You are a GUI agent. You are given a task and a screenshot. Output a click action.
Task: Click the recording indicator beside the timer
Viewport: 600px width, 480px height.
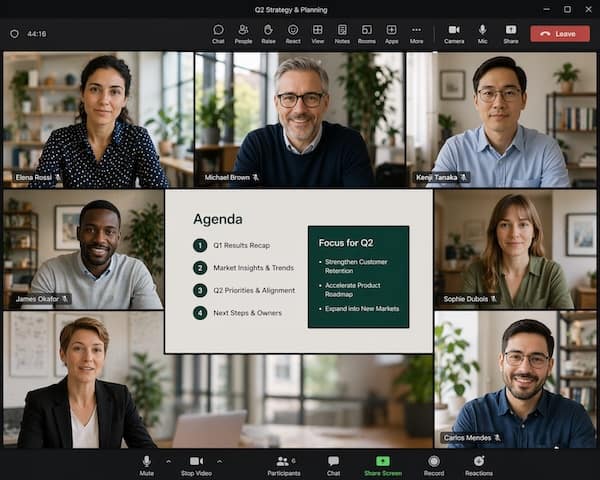point(15,34)
